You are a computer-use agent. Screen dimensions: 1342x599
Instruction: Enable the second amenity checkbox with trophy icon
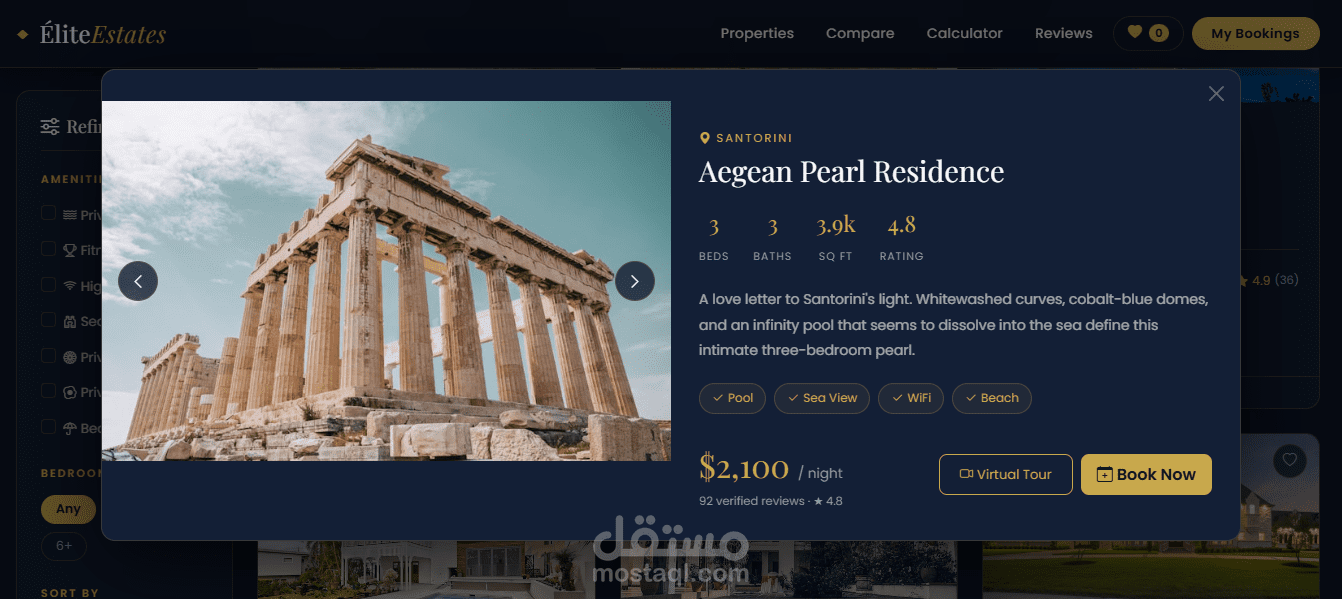[48, 249]
